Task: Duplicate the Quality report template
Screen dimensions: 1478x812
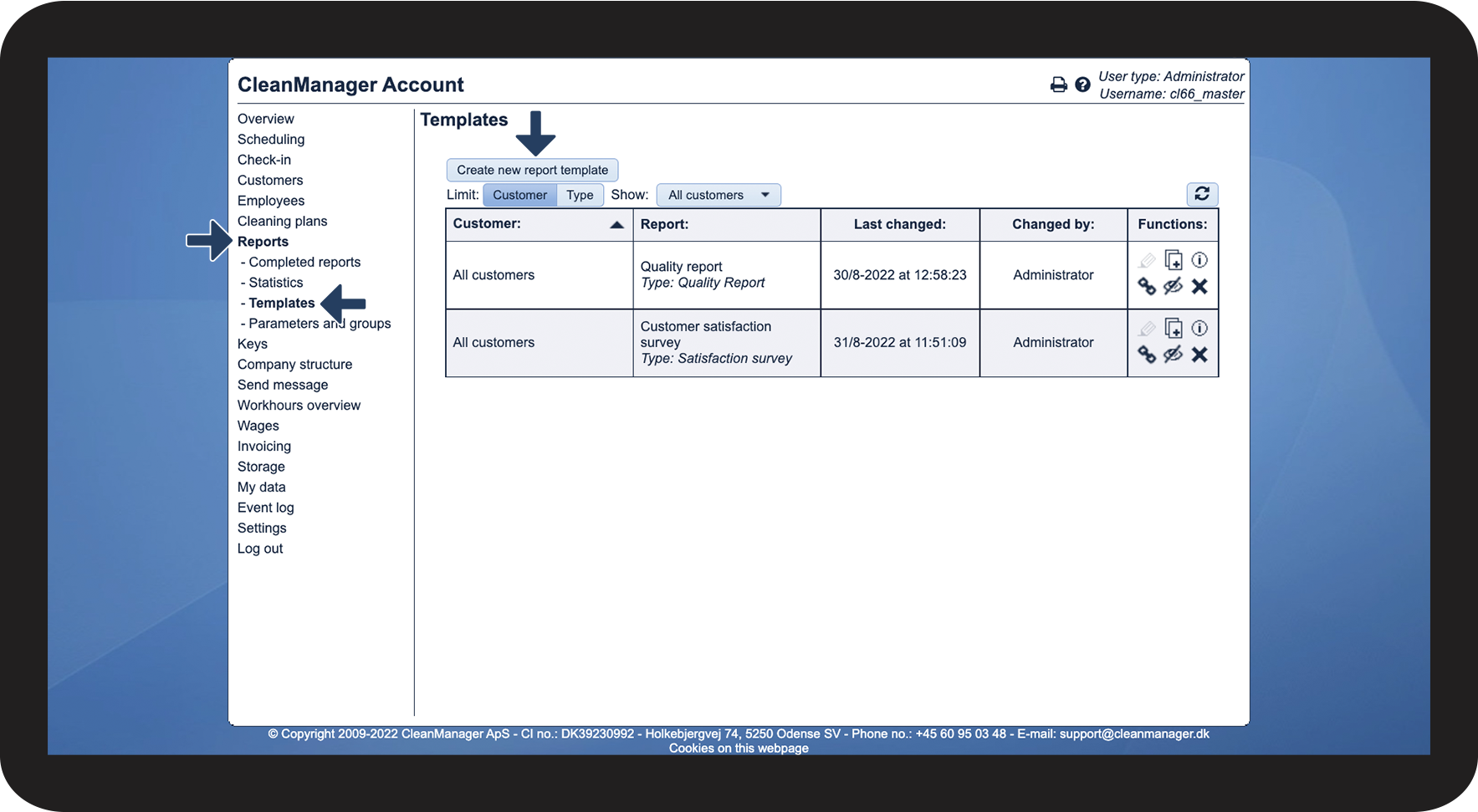Action: pyautogui.click(x=1174, y=260)
